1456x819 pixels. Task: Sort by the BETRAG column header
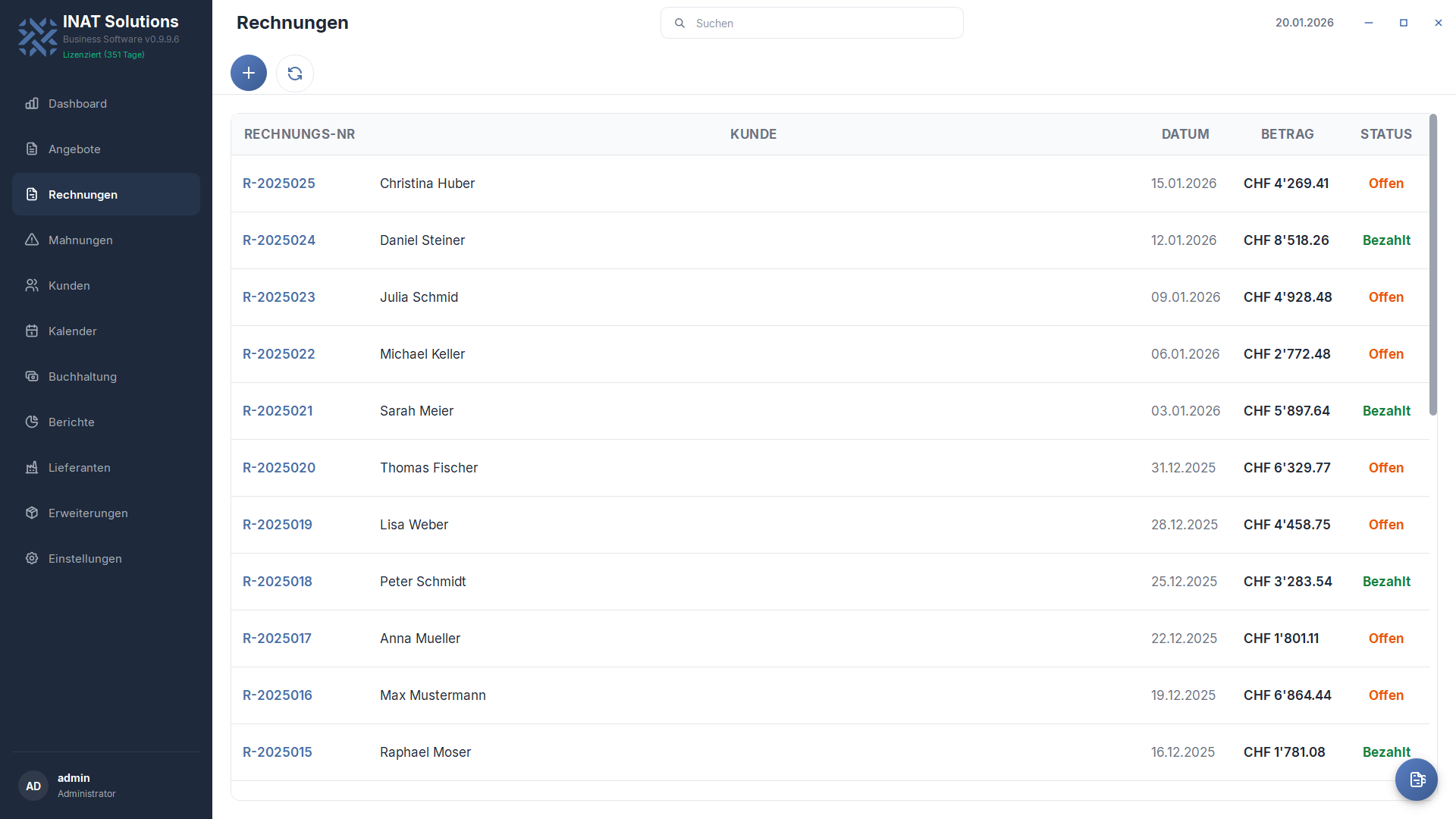tap(1287, 134)
